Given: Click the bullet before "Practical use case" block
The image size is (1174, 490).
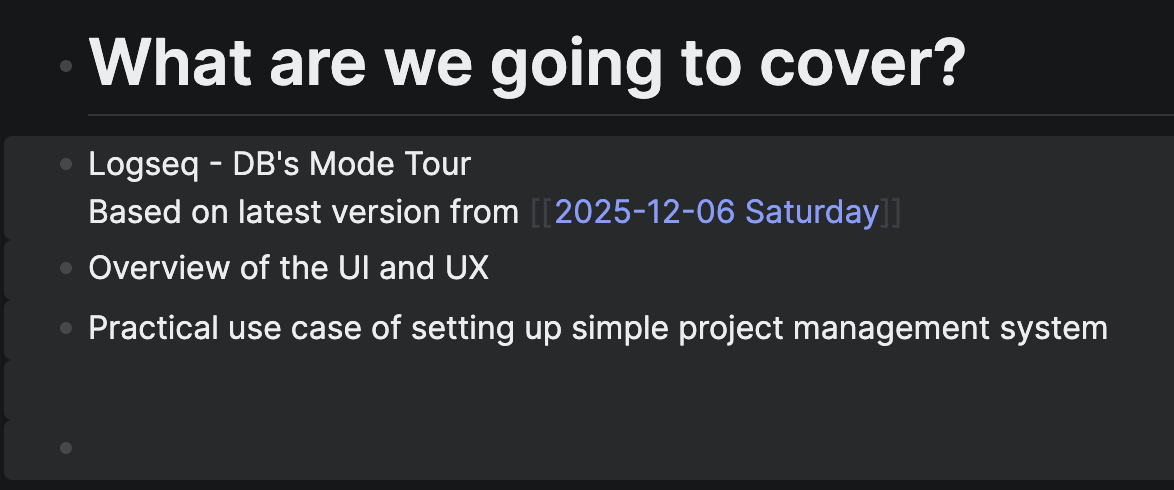Looking at the screenshot, I should tap(67, 327).
